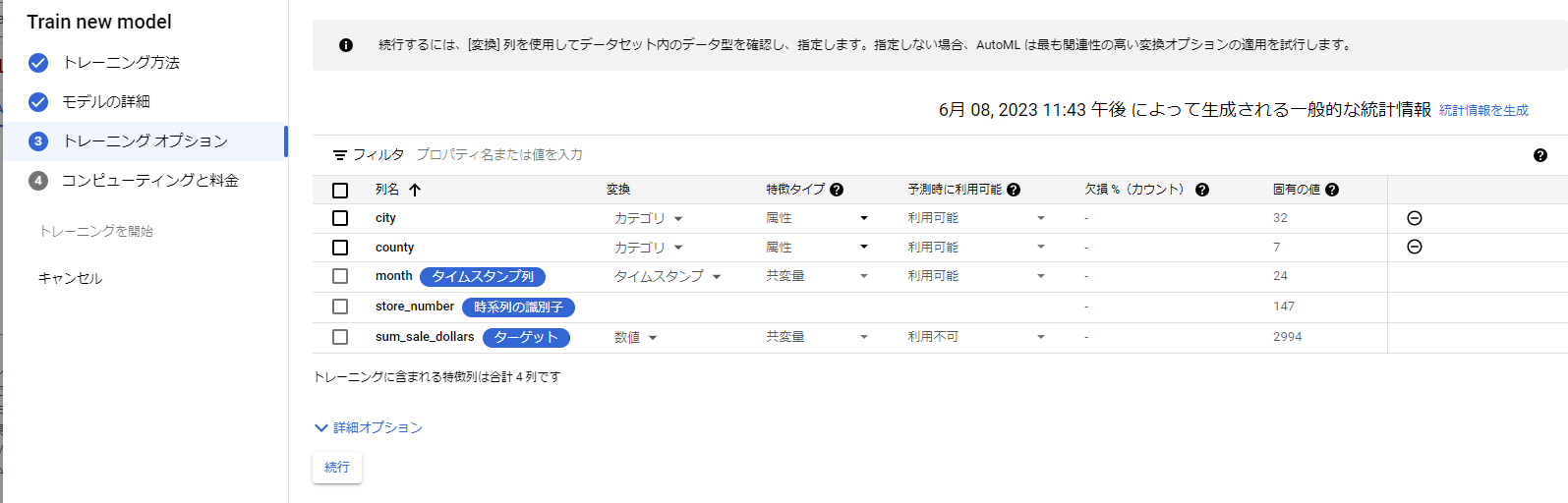Open month 利用可能 availability dropdown

coord(977,276)
